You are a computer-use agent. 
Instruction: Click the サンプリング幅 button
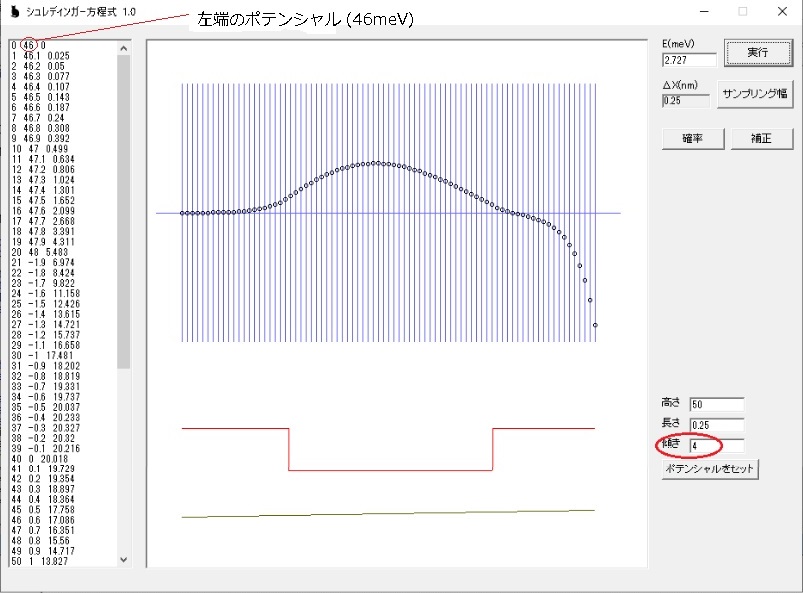click(756, 91)
